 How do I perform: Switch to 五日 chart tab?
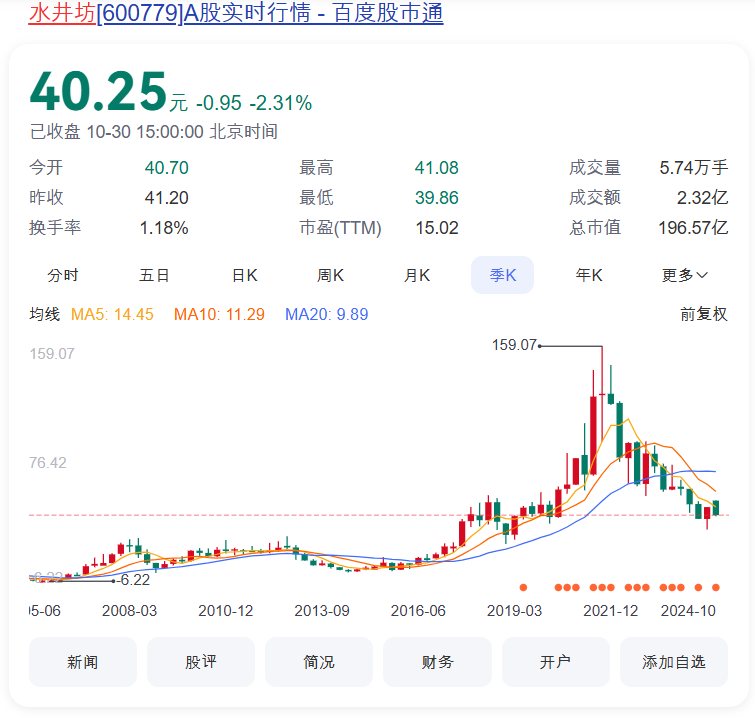[x=154, y=275]
